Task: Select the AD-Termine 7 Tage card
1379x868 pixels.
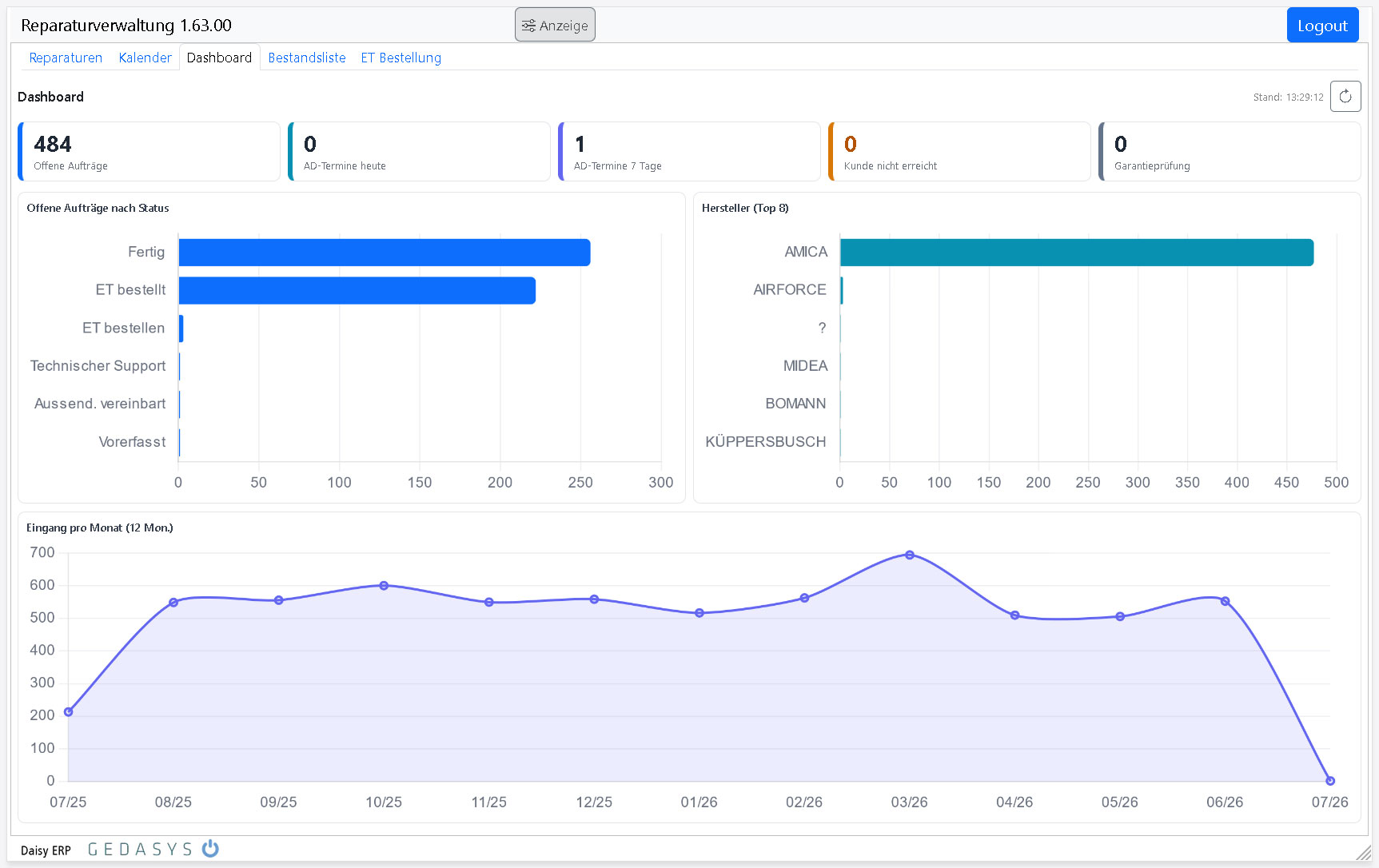Action: [689, 152]
